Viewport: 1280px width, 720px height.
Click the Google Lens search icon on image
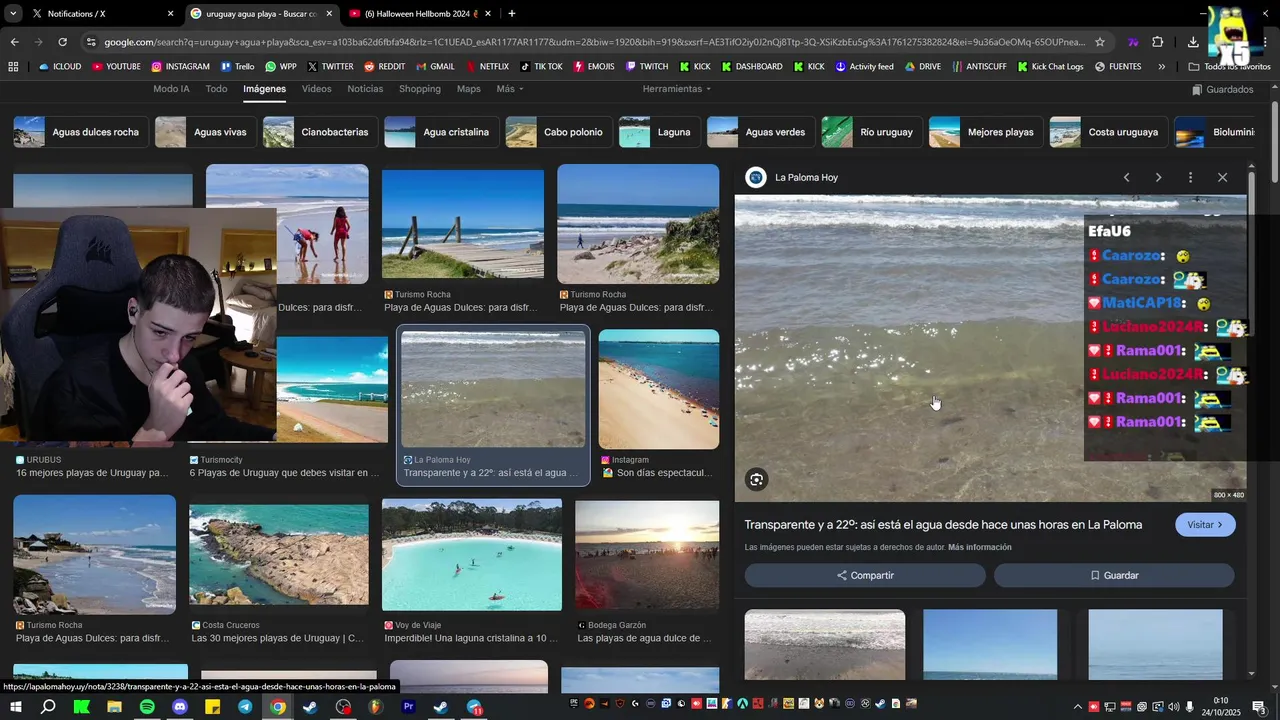(757, 479)
